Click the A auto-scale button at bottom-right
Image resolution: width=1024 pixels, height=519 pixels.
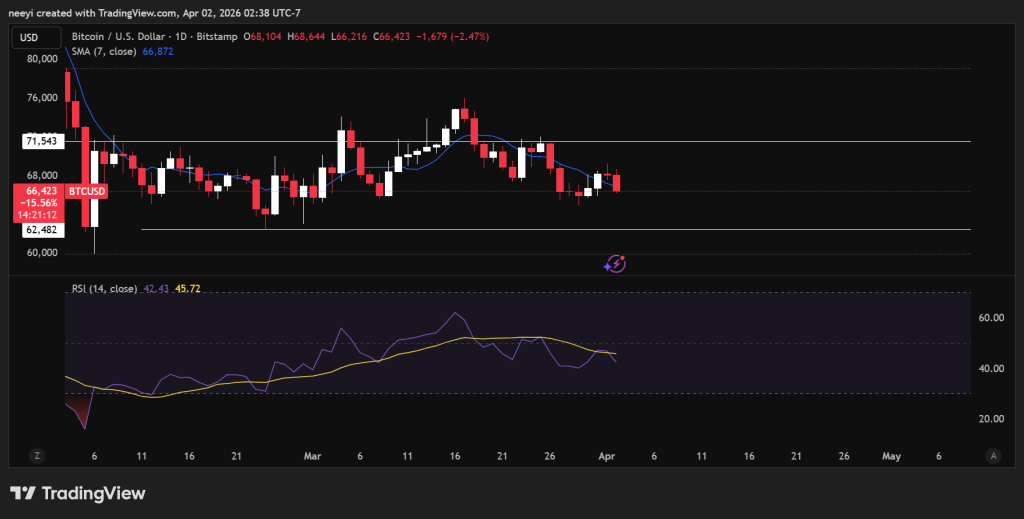click(992, 455)
